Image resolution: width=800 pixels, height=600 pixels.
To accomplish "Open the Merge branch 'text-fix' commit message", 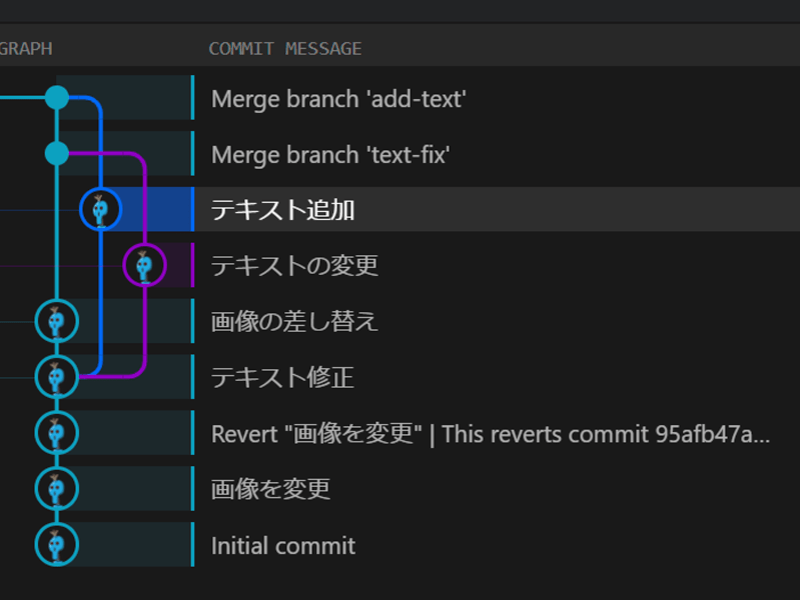I will (x=330, y=155).
